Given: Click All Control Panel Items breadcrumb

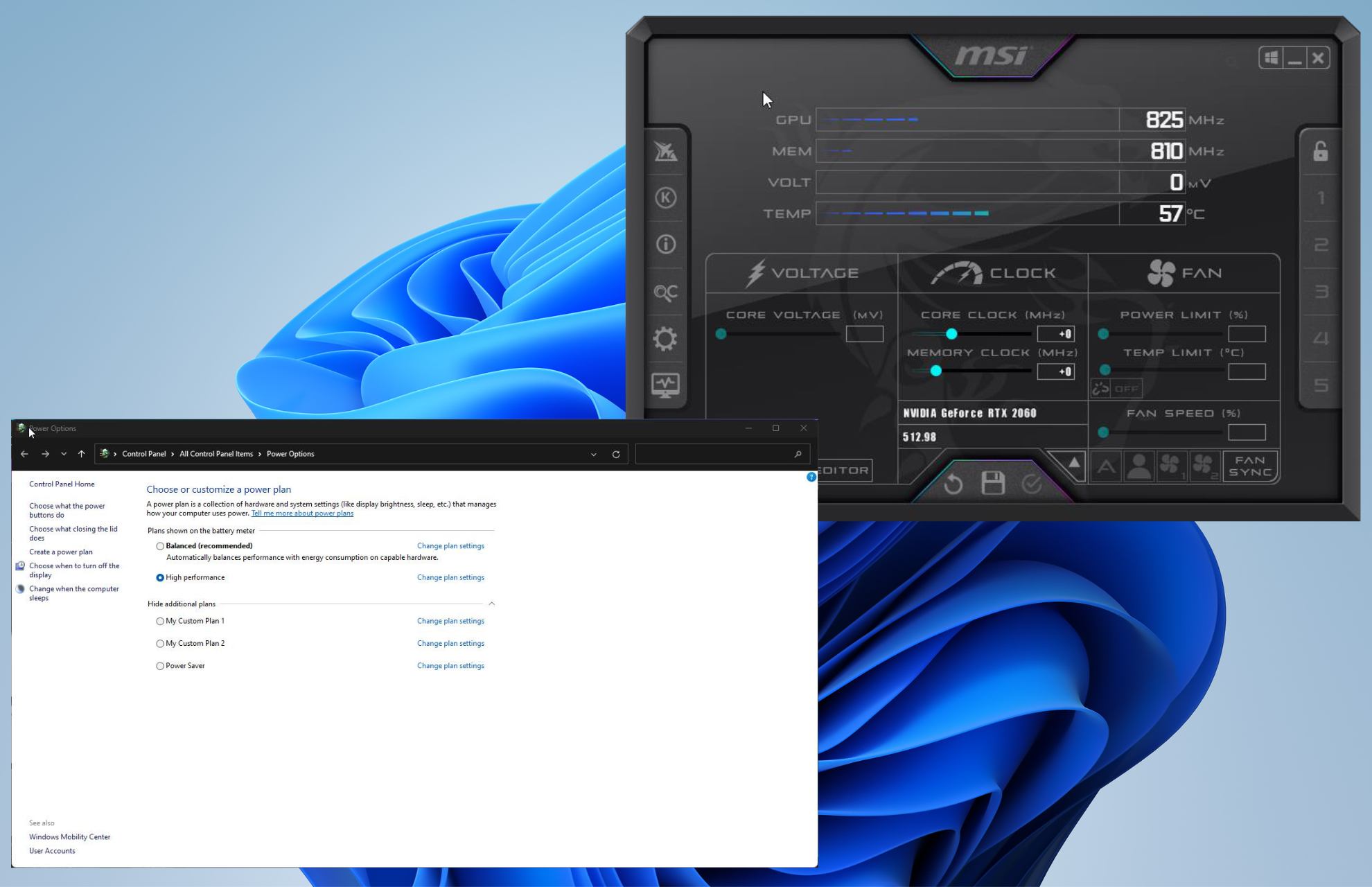Looking at the screenshot, I should coord(216,454).
